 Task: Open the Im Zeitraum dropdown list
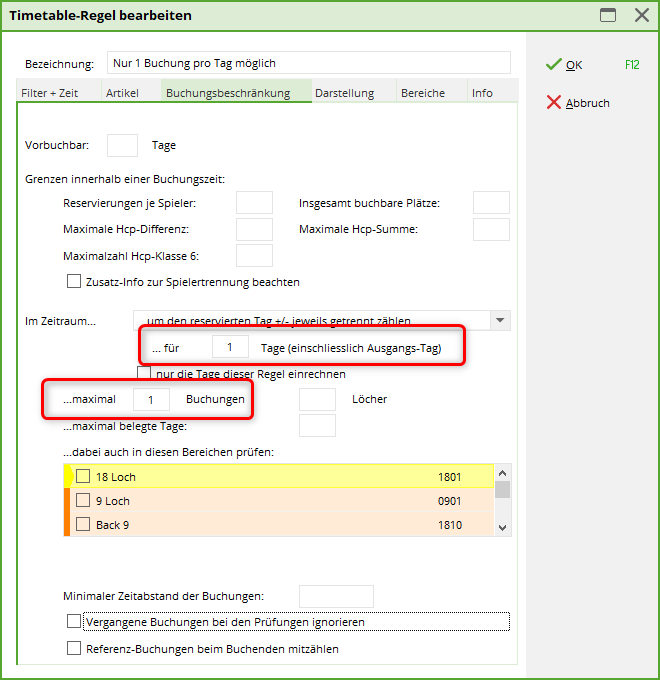pos(499,321)
